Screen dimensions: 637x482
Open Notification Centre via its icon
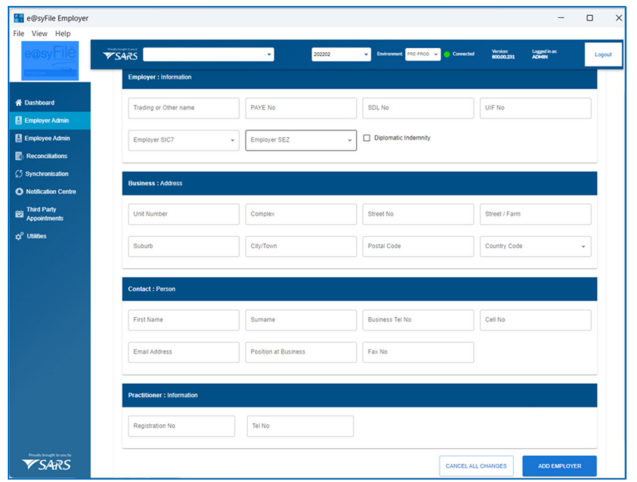click(x=18, y=191)
